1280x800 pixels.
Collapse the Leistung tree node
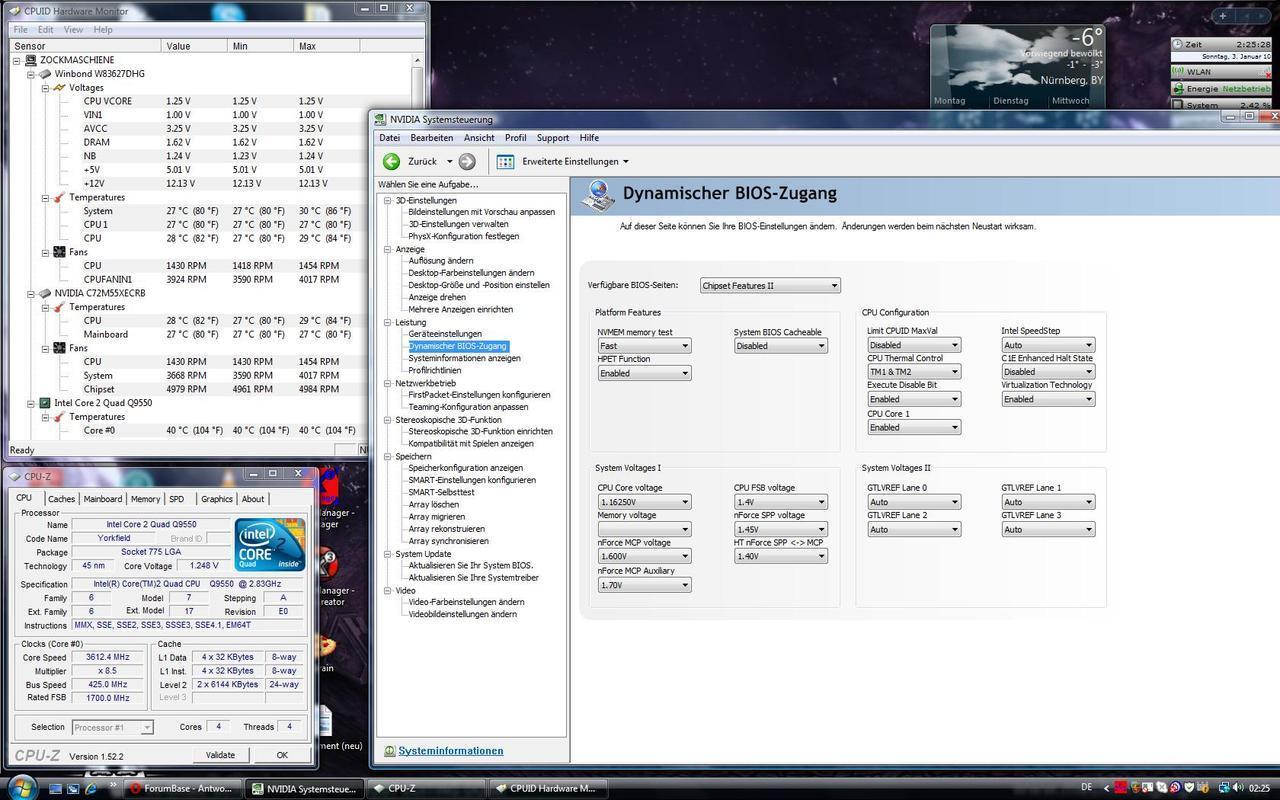[387, 322]
